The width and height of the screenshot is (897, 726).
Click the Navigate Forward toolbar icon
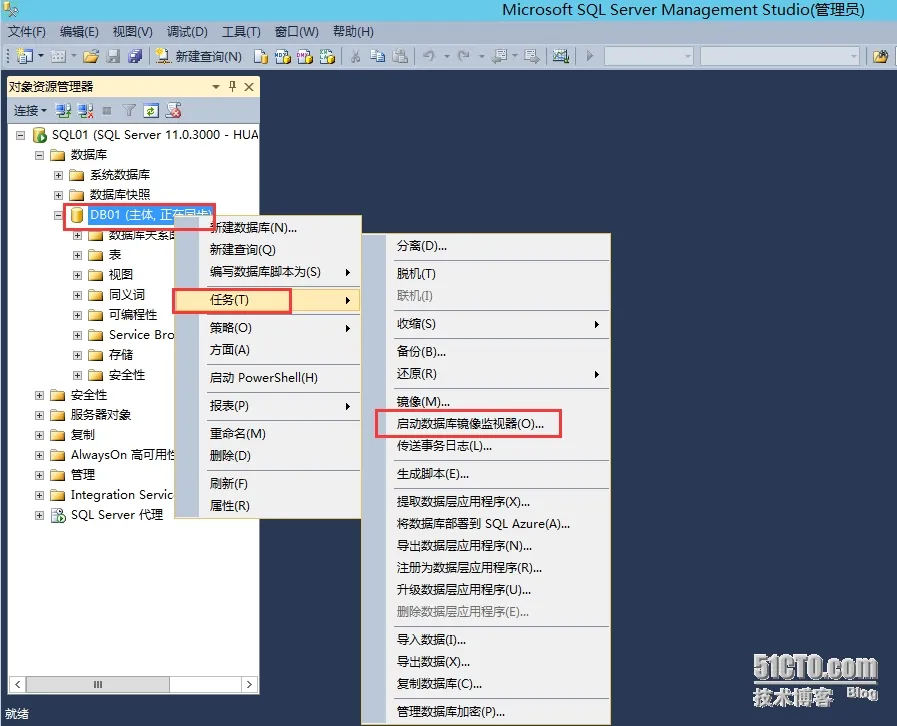click(531, 56)
